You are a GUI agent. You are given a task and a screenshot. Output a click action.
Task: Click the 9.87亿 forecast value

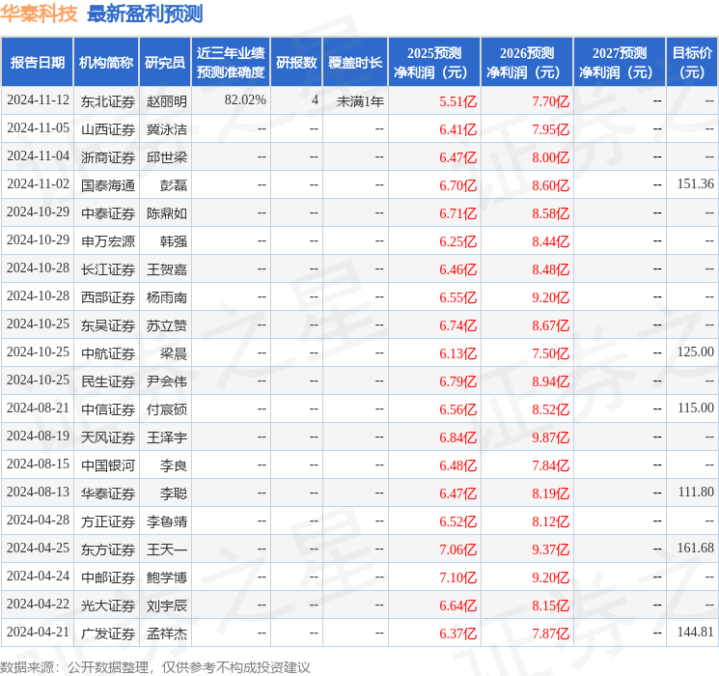pyautogui.click(x=551, y=437)
